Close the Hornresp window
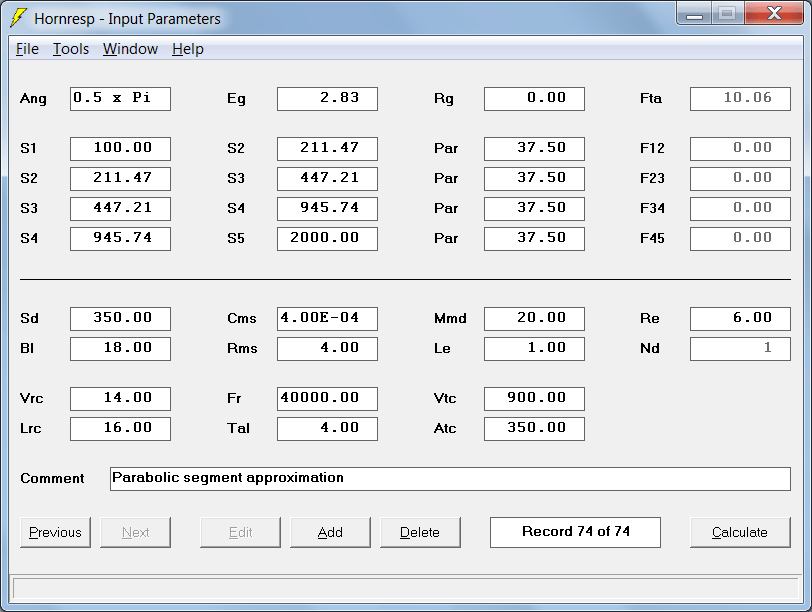This screenshot has height=612, width=812. pos(774,13)
